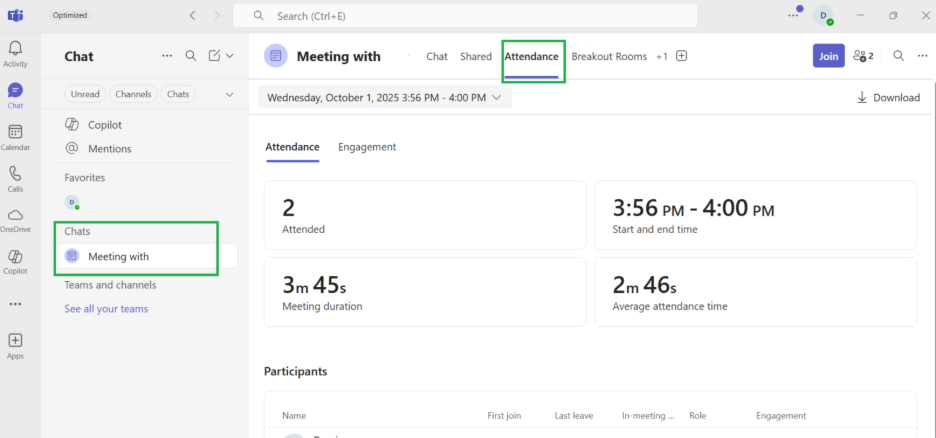This screenshot has height=438, width=936.
Task: Open more meeting options ellipsis
Action: point(922,56)
